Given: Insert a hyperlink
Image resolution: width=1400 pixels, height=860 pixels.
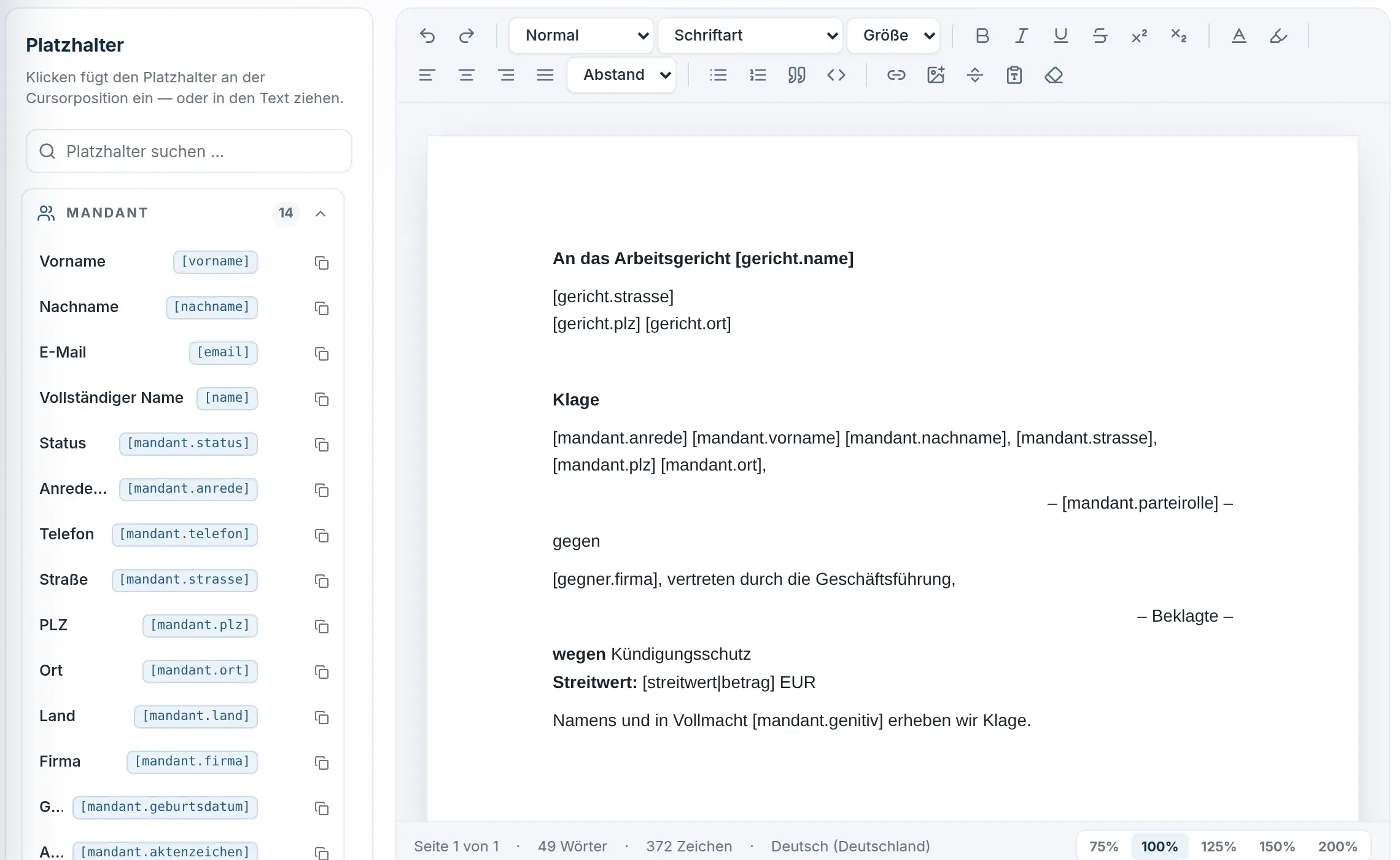Looking at the screenshot, I should click(896, 75).
